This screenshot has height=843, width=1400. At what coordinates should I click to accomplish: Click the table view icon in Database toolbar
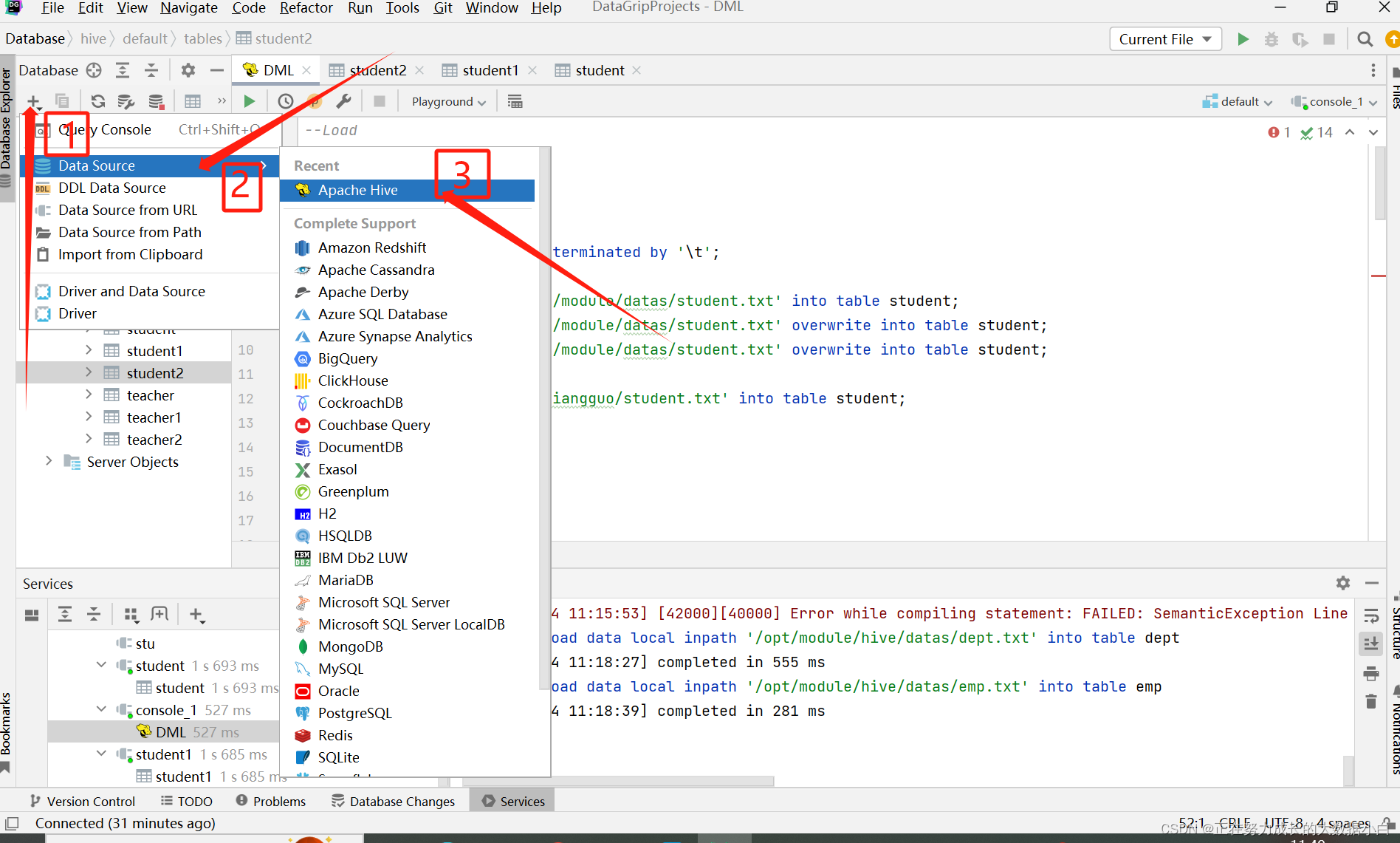point(193,101)
